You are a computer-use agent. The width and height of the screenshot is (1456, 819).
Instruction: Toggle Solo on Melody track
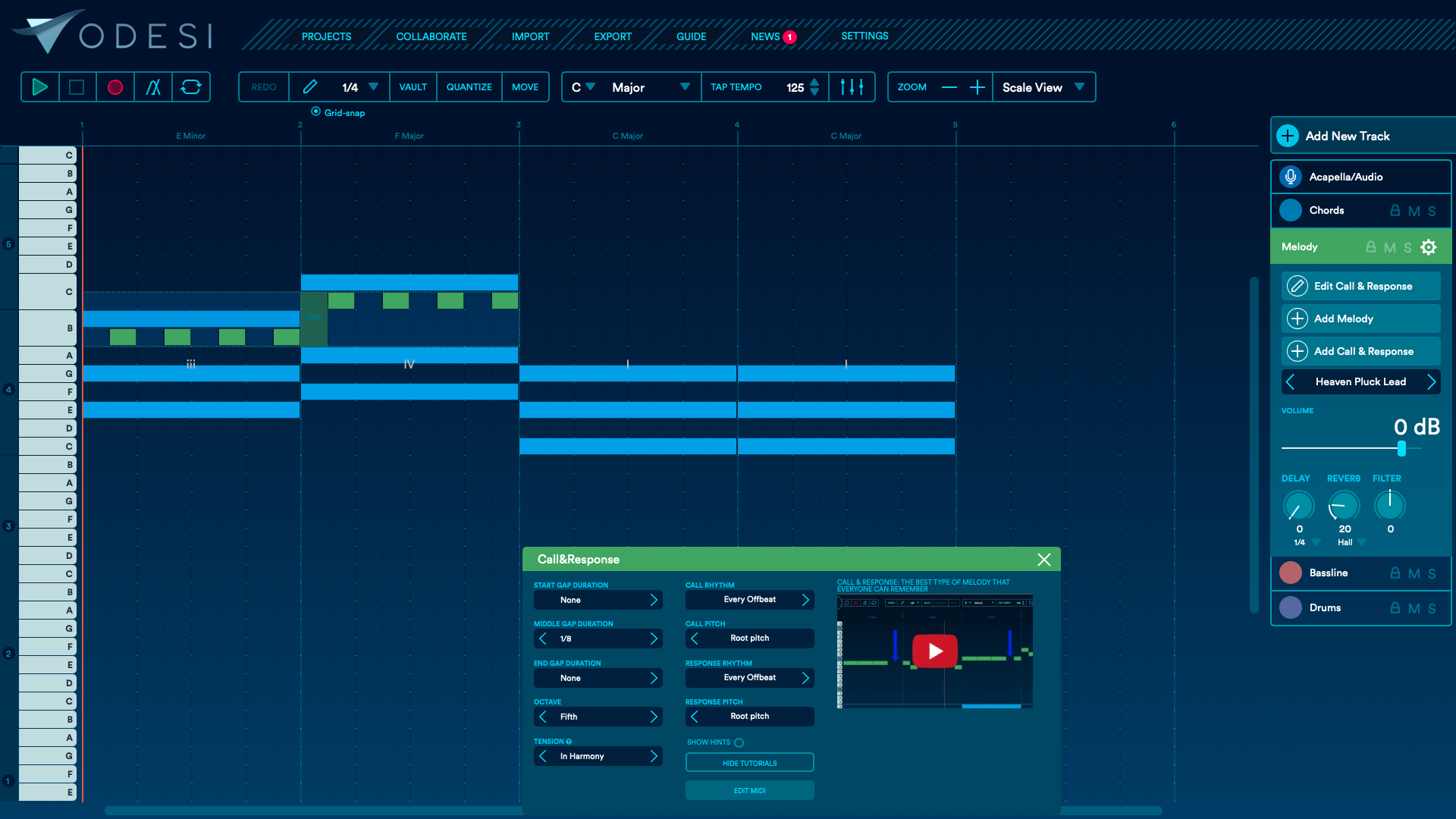pyautogui.click(x=1408, y=247)
